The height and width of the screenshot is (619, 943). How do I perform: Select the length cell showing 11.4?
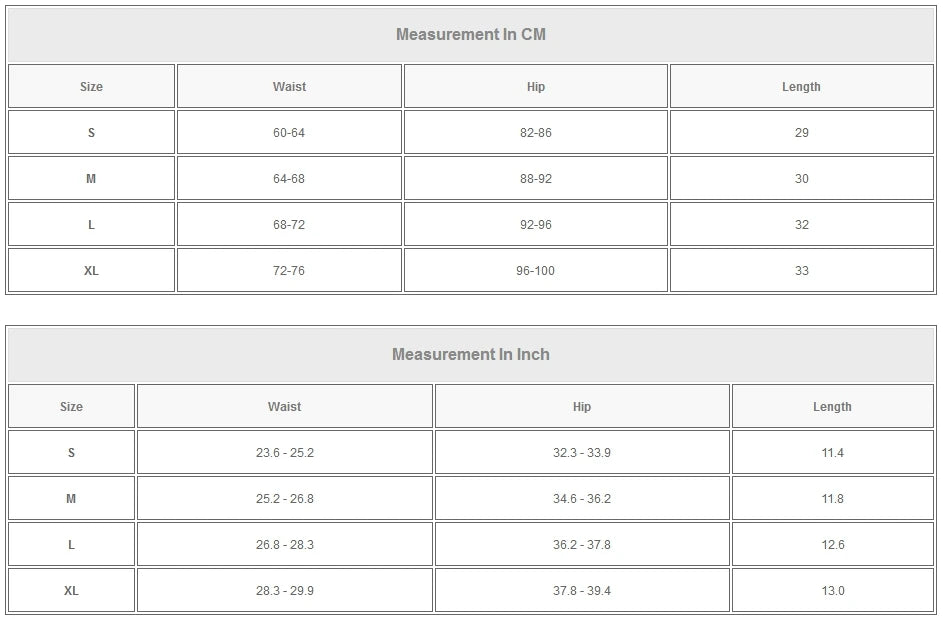click(x=832, y=453)
